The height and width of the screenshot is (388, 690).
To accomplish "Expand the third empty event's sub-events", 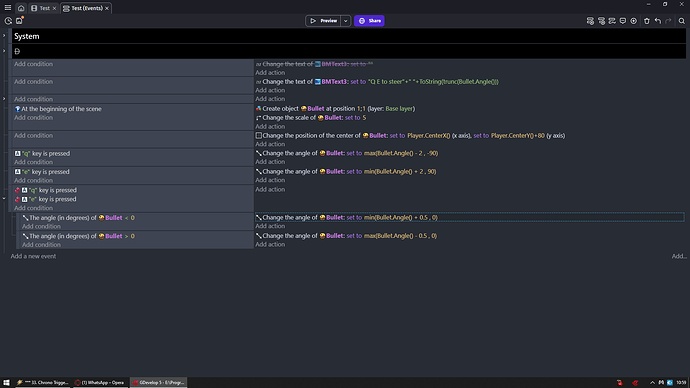I will coord(4,99).
